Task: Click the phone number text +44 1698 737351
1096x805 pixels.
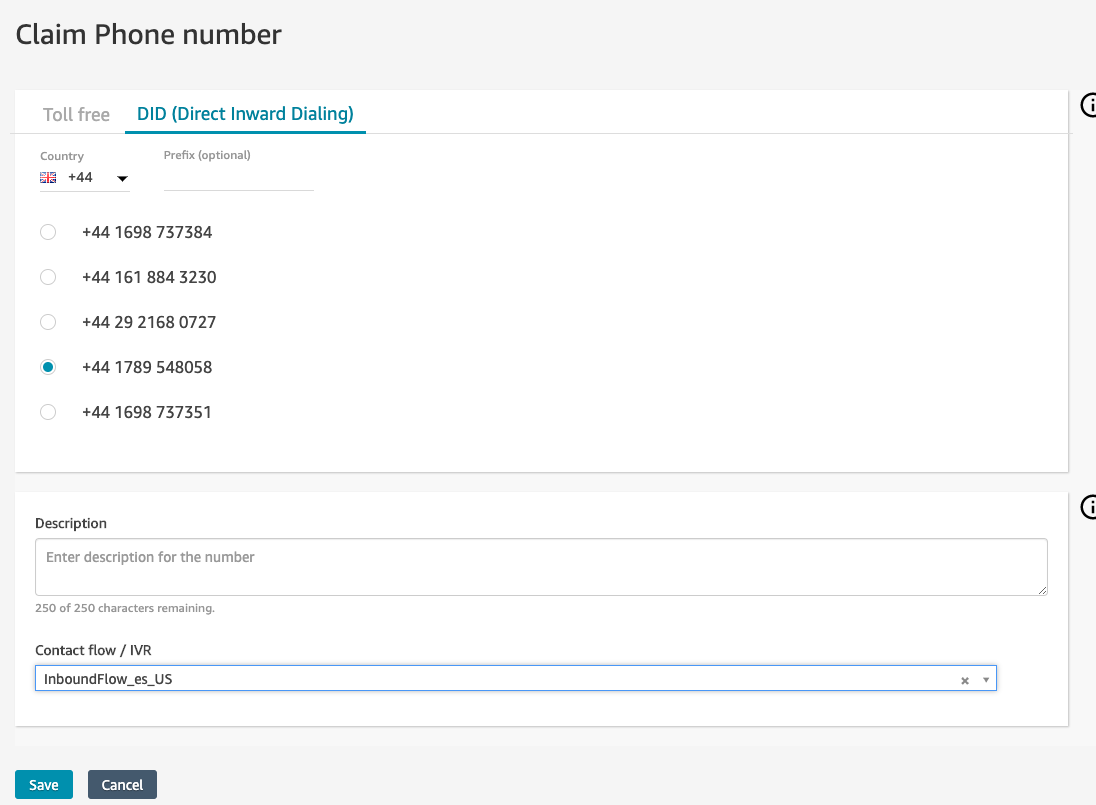Action: [x=147, y=412]
